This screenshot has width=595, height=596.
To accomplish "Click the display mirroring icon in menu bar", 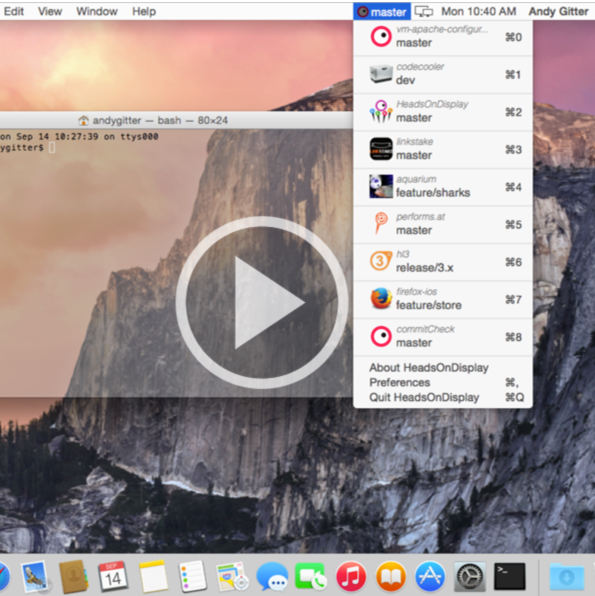I will click(x=424, y=12).
